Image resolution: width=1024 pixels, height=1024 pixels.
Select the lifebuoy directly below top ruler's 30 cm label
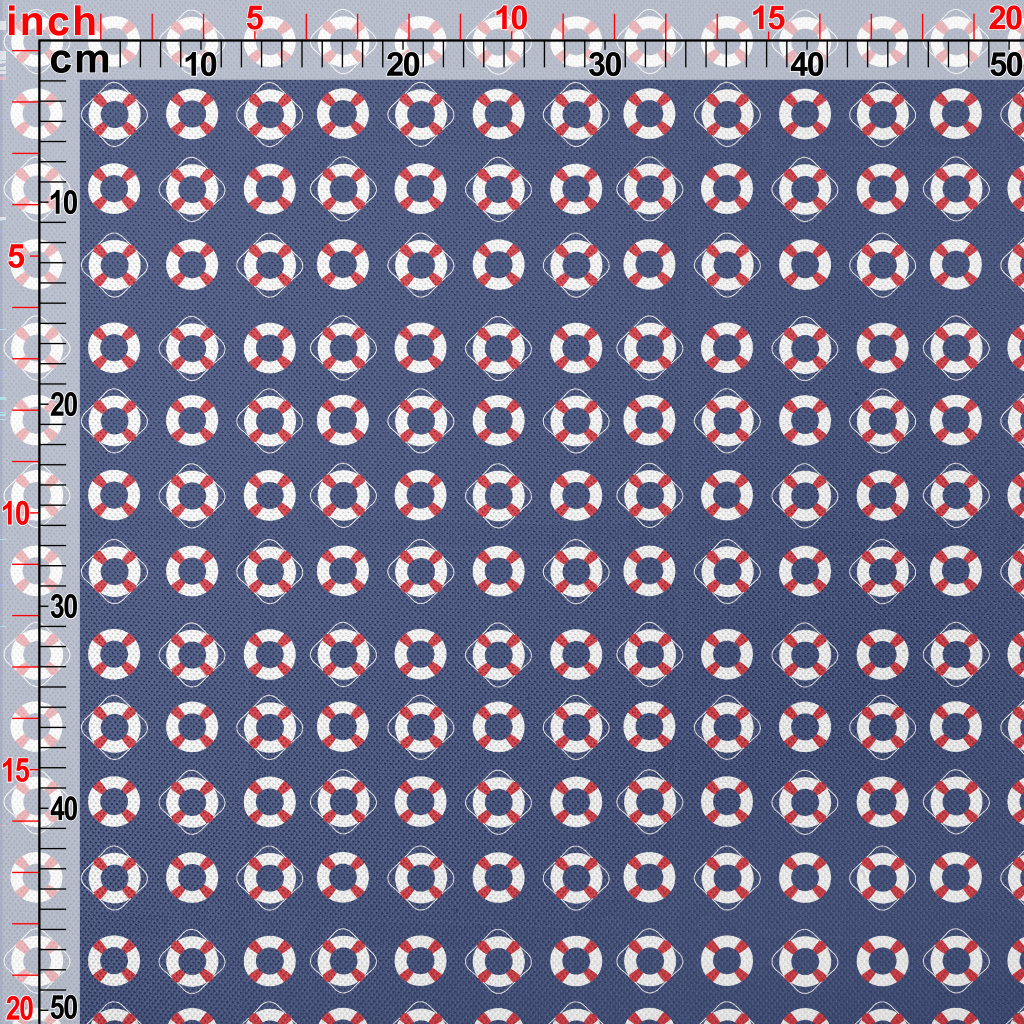pos(575,114)
